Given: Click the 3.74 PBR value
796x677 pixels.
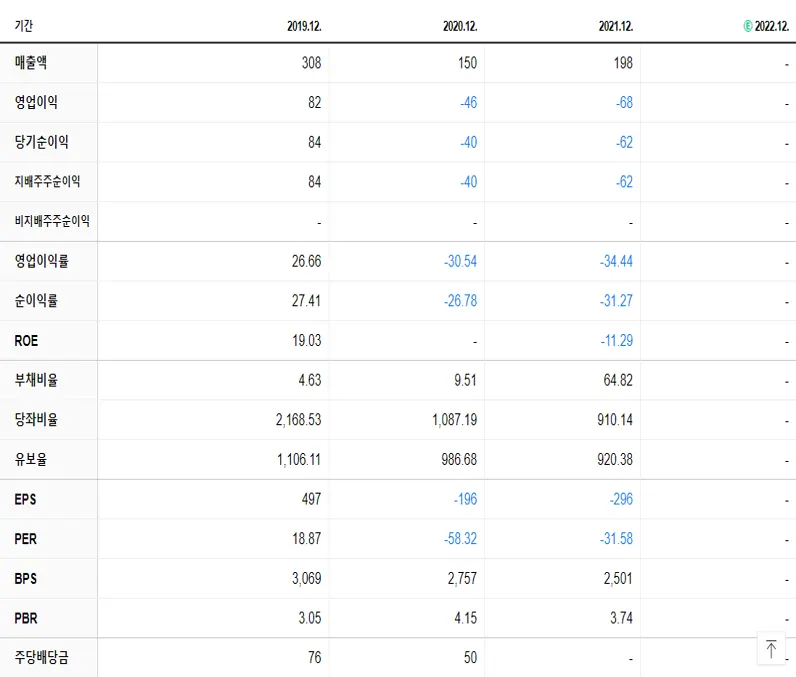Looking at the screenshot, I should click(622, 618).
